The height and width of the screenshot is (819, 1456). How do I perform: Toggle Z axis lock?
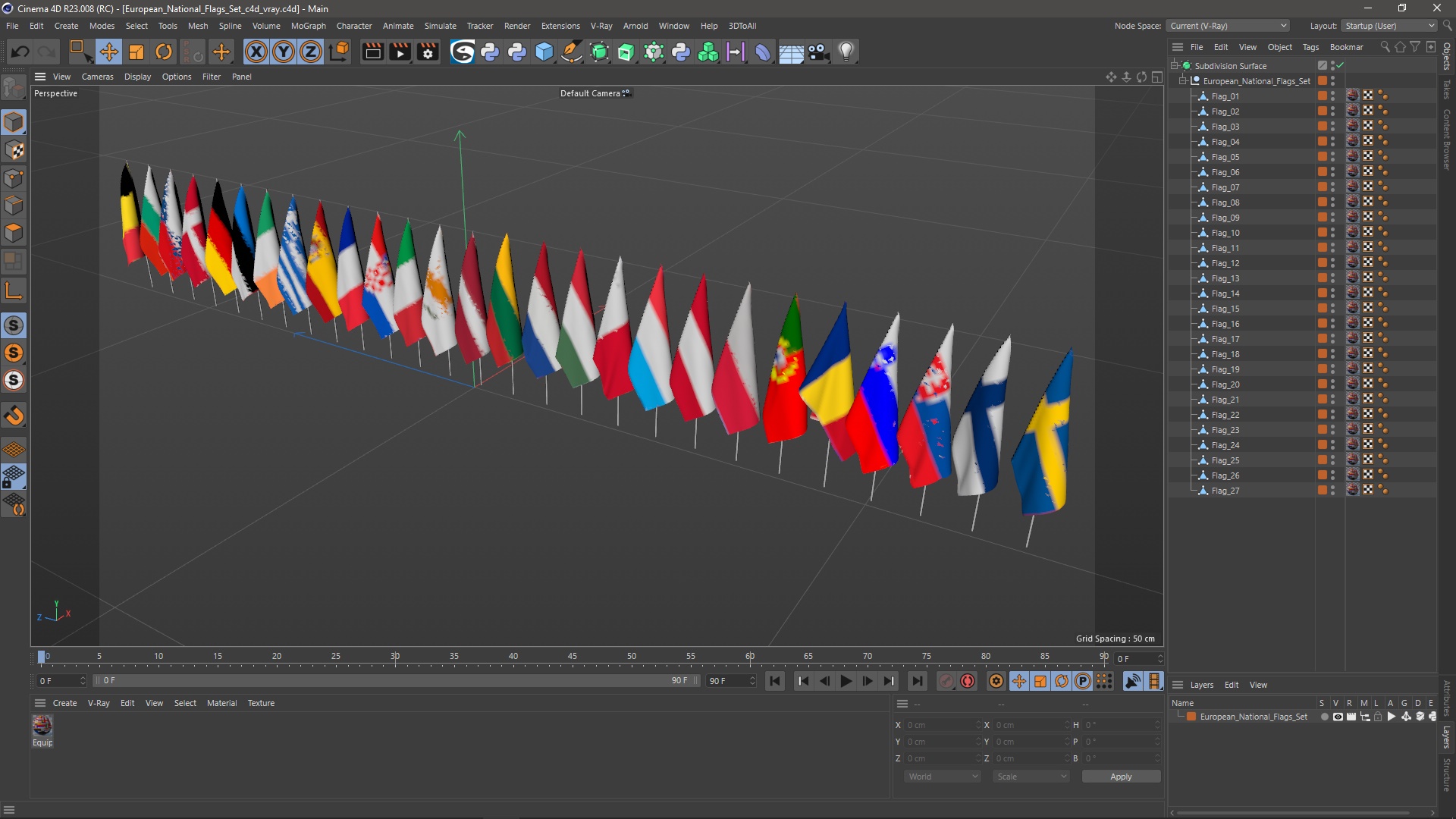tap(311, 52)
